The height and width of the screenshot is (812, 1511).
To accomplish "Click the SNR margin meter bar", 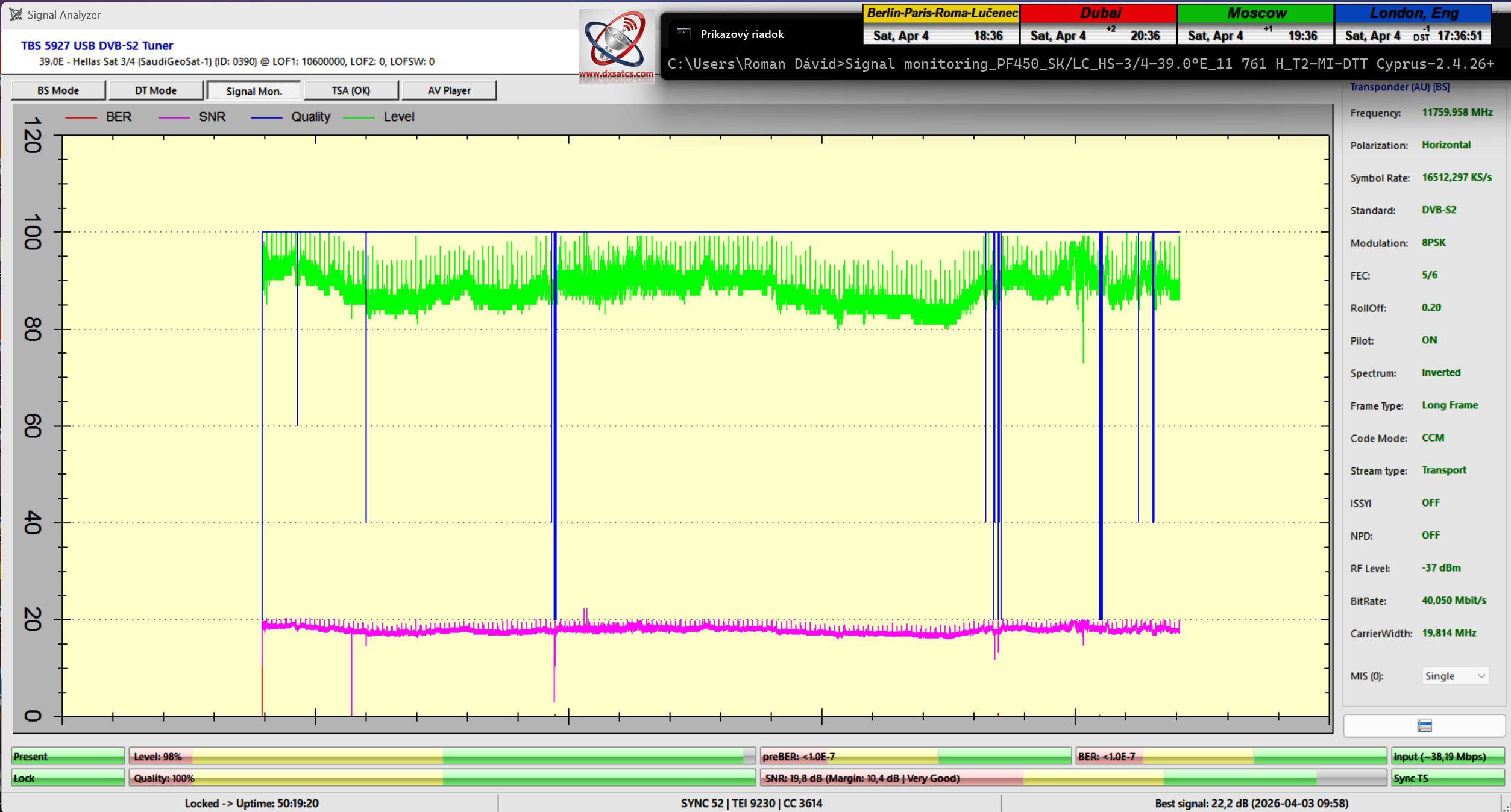I will (x=1072, y=778).
